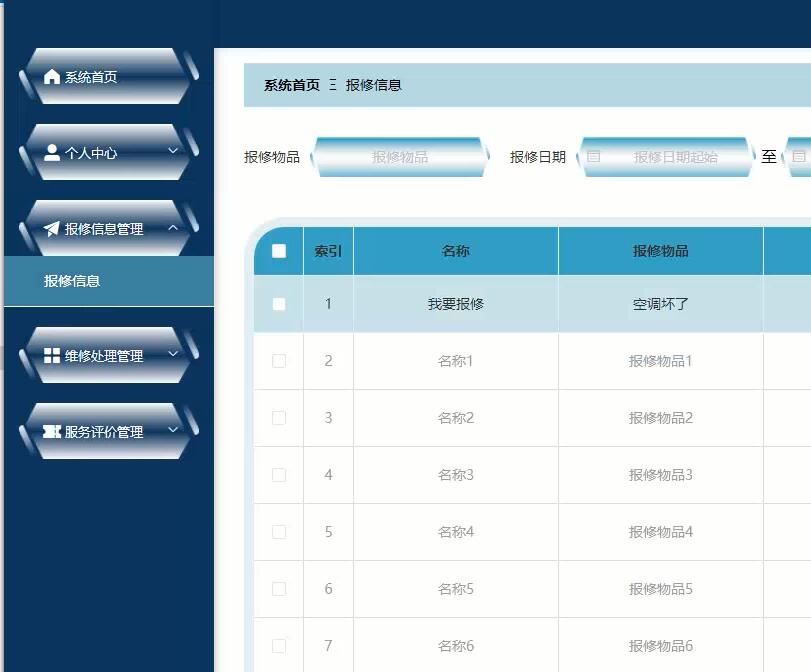Open the 系统首页 sidebar menu item
The image size is (811, 672).
coord(109,77)
